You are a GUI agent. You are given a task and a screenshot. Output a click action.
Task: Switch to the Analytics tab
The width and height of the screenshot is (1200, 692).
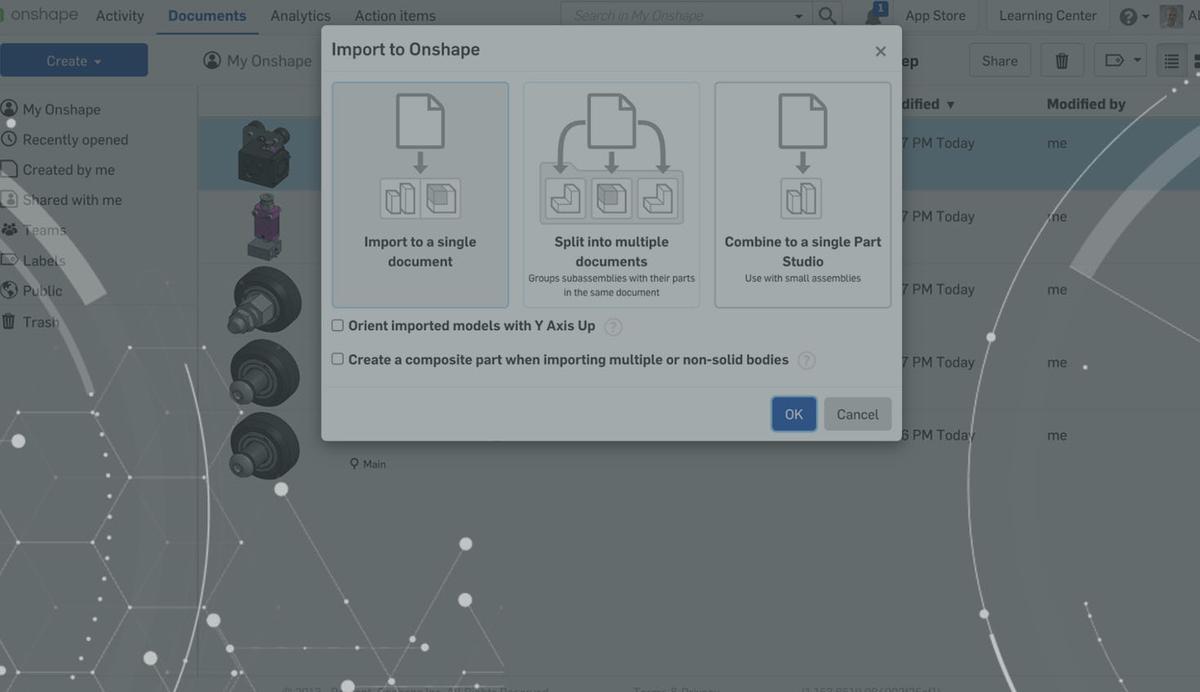pos(300,16)
